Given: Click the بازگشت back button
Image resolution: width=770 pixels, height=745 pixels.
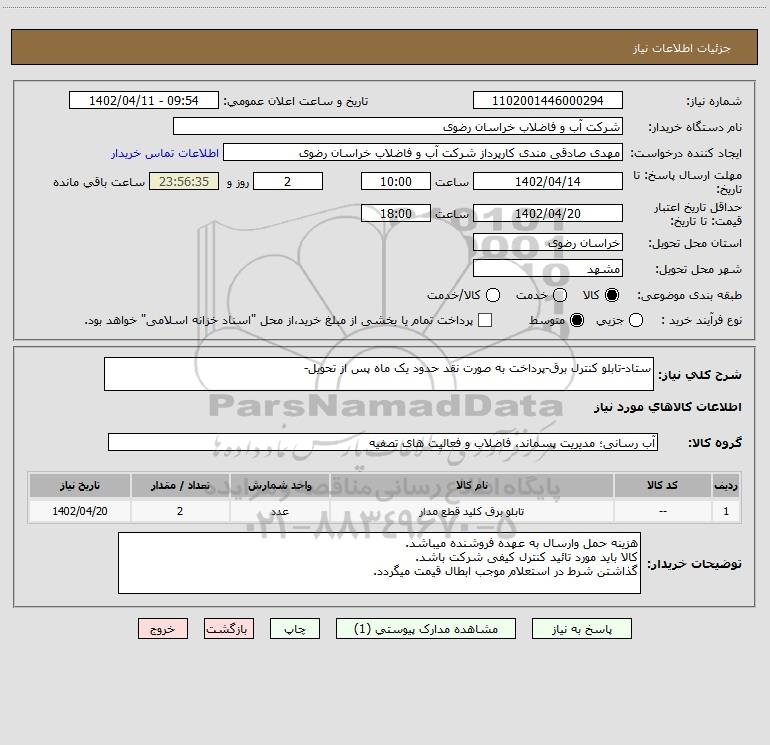Looking at the screenshot, I should [x=229, y=629].
